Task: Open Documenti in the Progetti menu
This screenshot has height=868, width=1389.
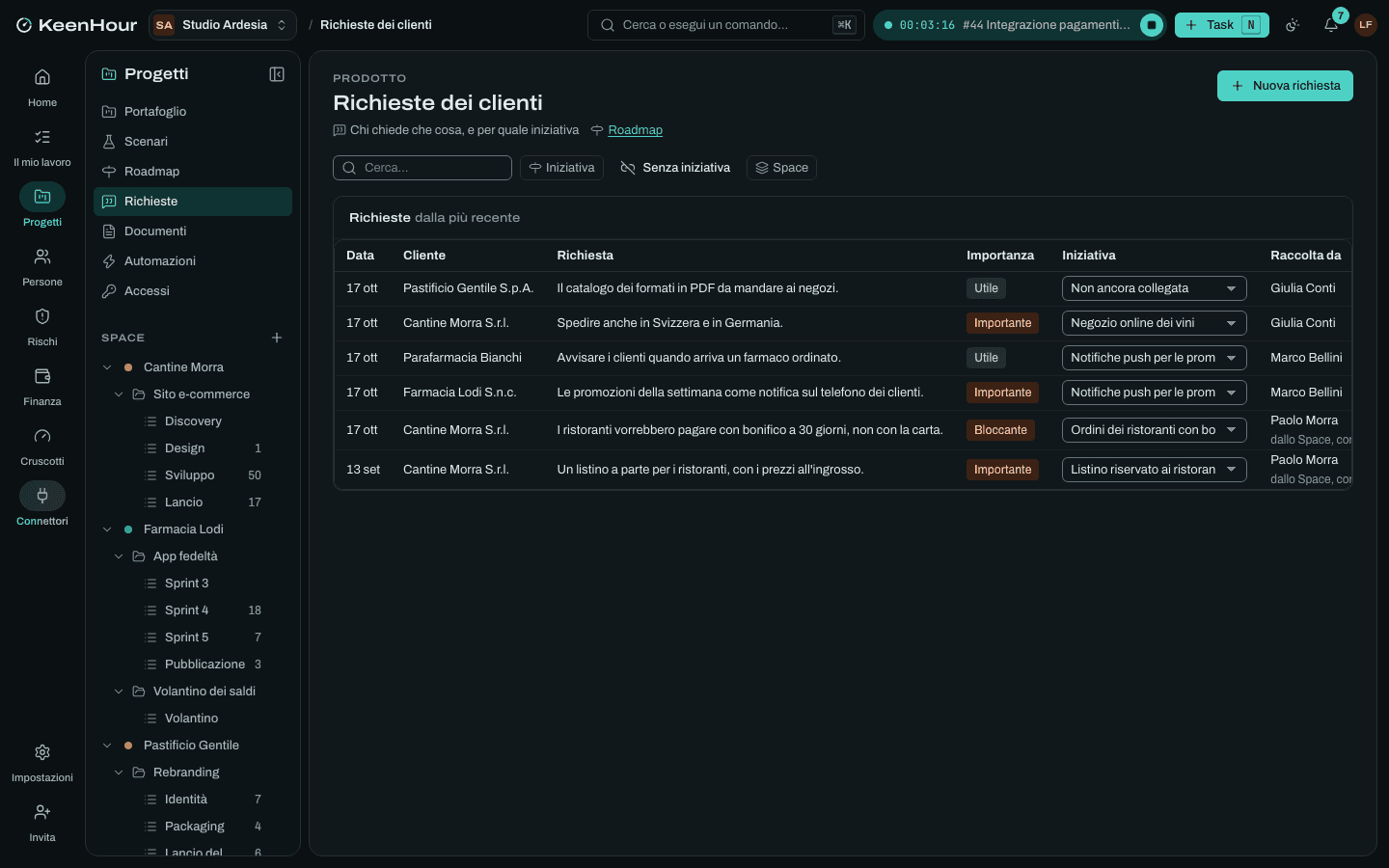Action: [x=193, y=231]
